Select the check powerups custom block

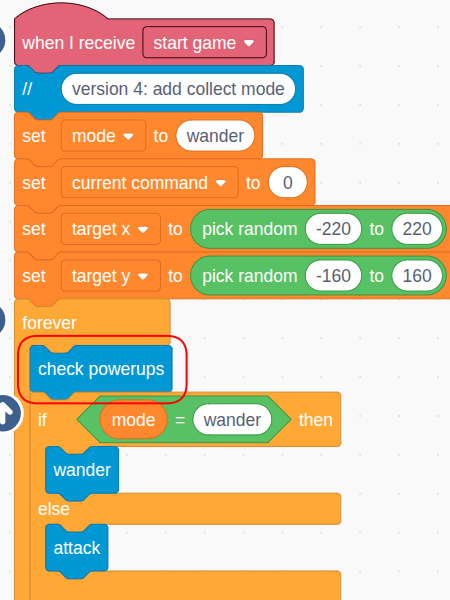[101, 369]
